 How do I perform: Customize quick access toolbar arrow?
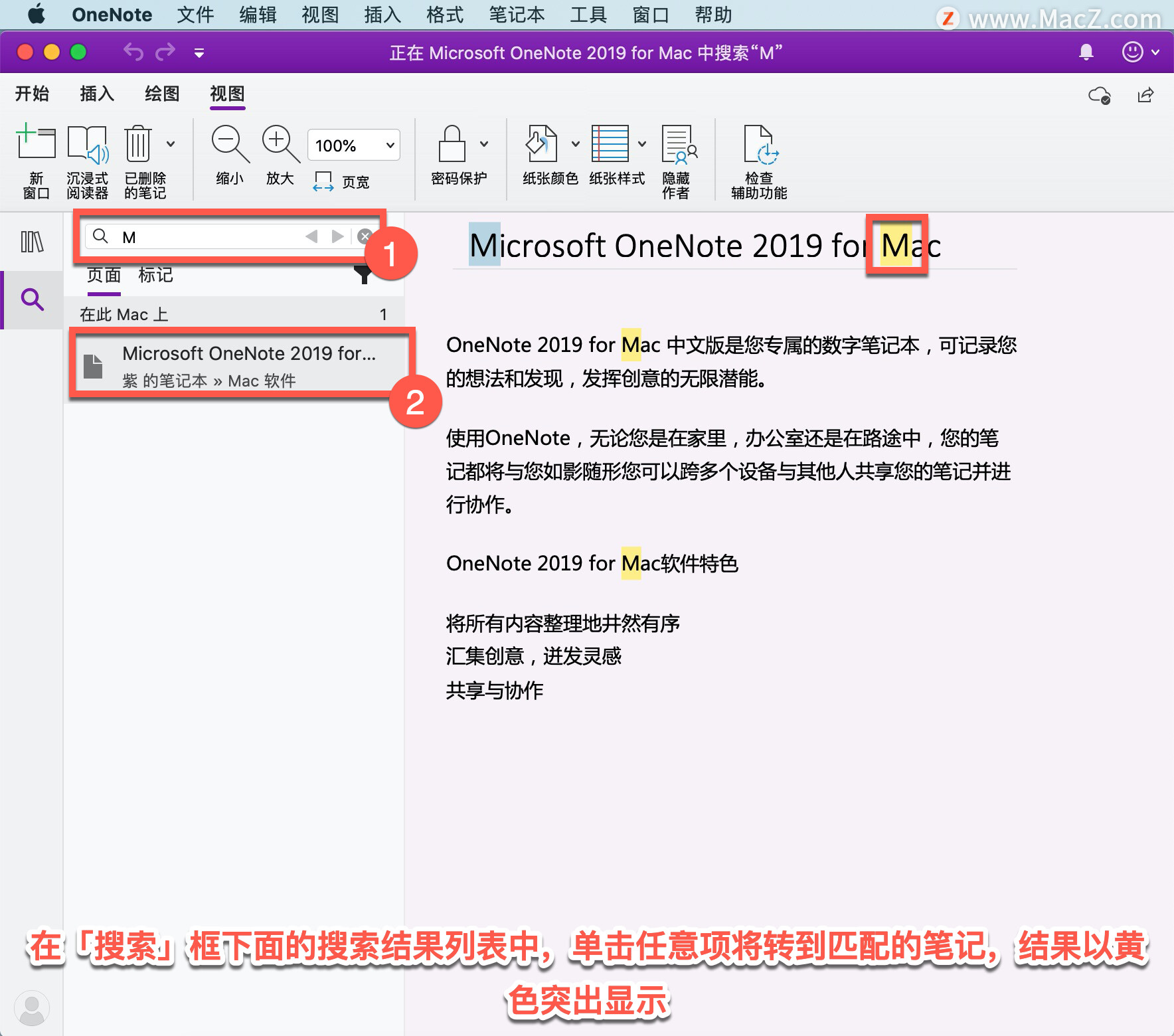pos(199,53)
